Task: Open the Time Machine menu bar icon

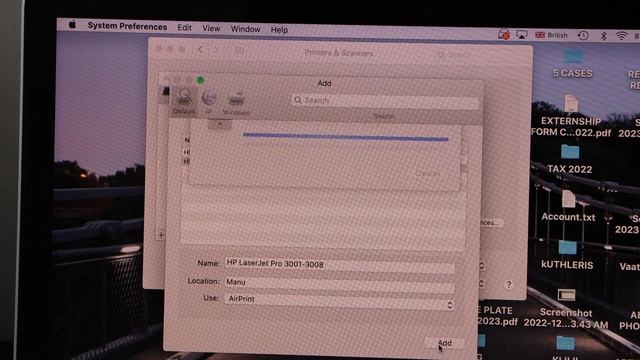Action: [x=583, y=36]
